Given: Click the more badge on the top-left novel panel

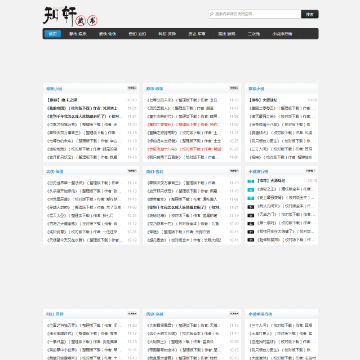Looking at the screenshot, I should coord(132,88).
